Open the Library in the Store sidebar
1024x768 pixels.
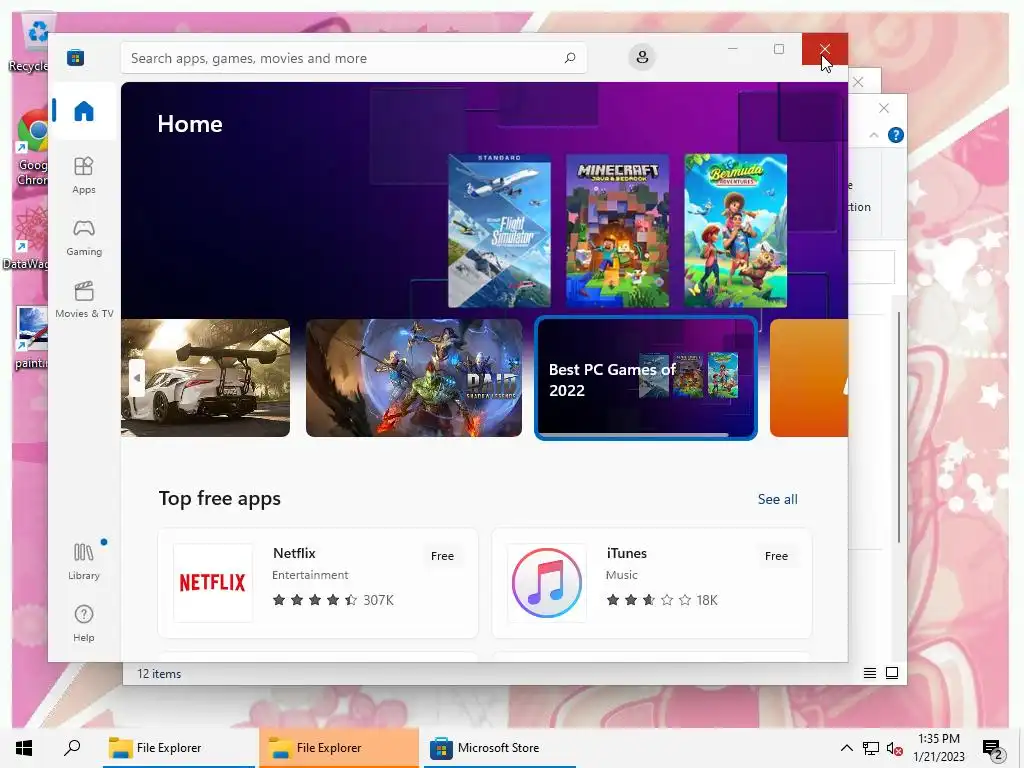(x=84, y=560)
